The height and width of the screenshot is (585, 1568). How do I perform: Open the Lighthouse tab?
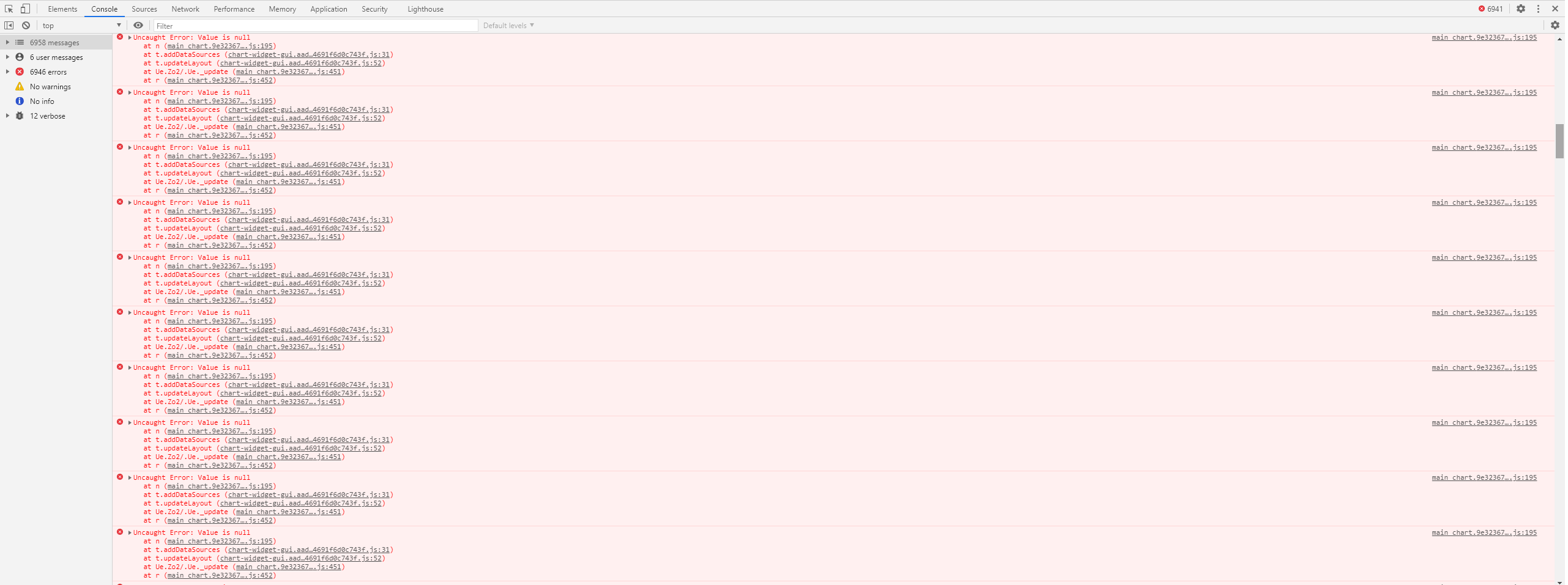pyautogui.click(x=425, y=9)
